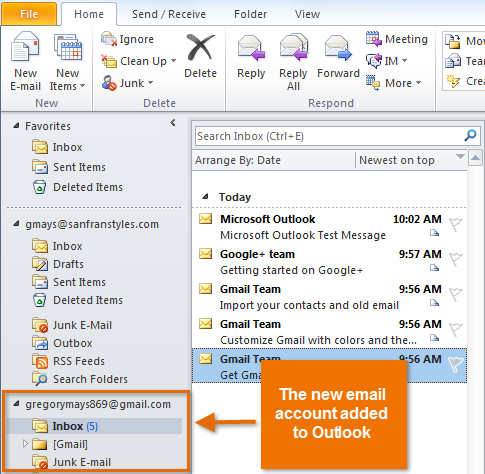Open Search Folders
The height and width of the screenshot is (474, 485).
pyautogui.click(x=80, y=379)
